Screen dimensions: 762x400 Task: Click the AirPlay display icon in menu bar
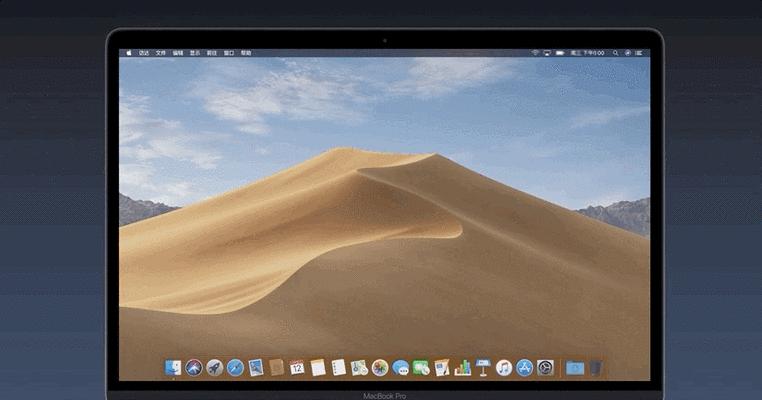[x=547, y=53]
